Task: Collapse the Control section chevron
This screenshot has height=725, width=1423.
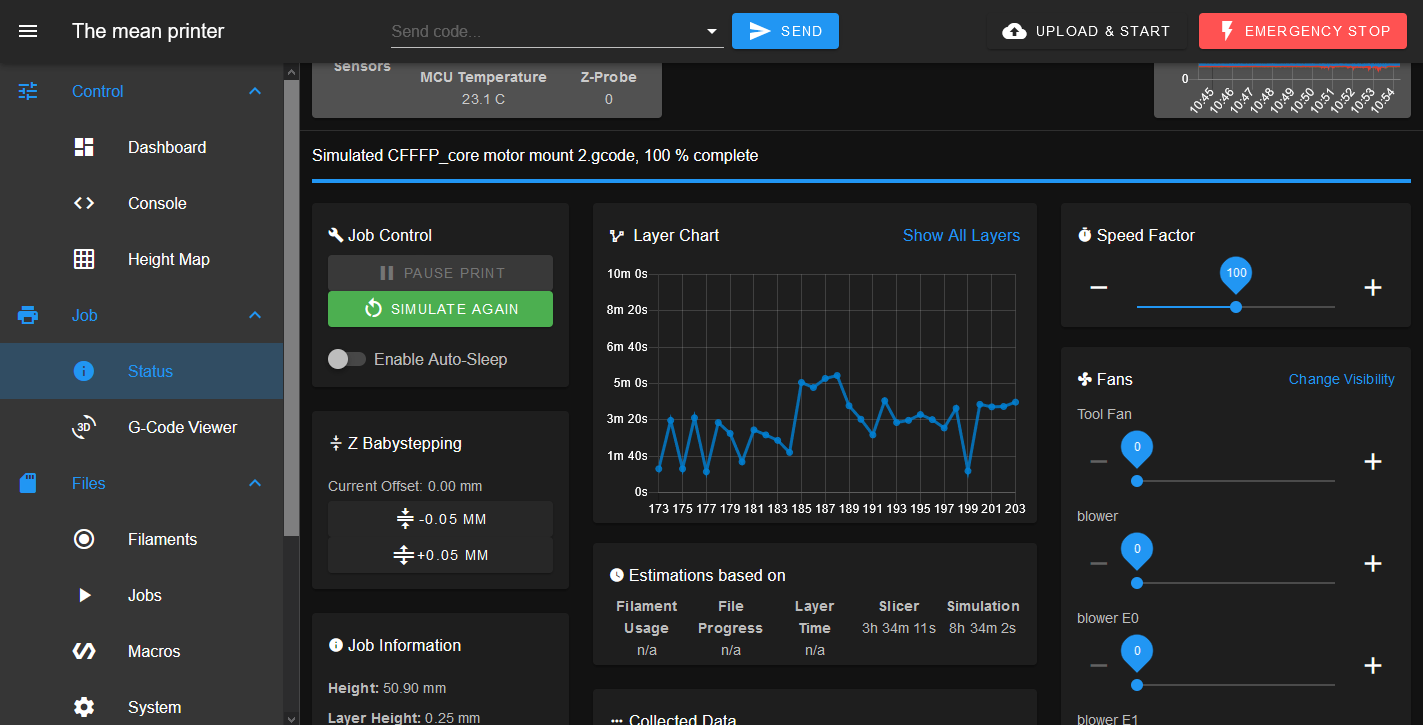Action: tap(255, 91)
